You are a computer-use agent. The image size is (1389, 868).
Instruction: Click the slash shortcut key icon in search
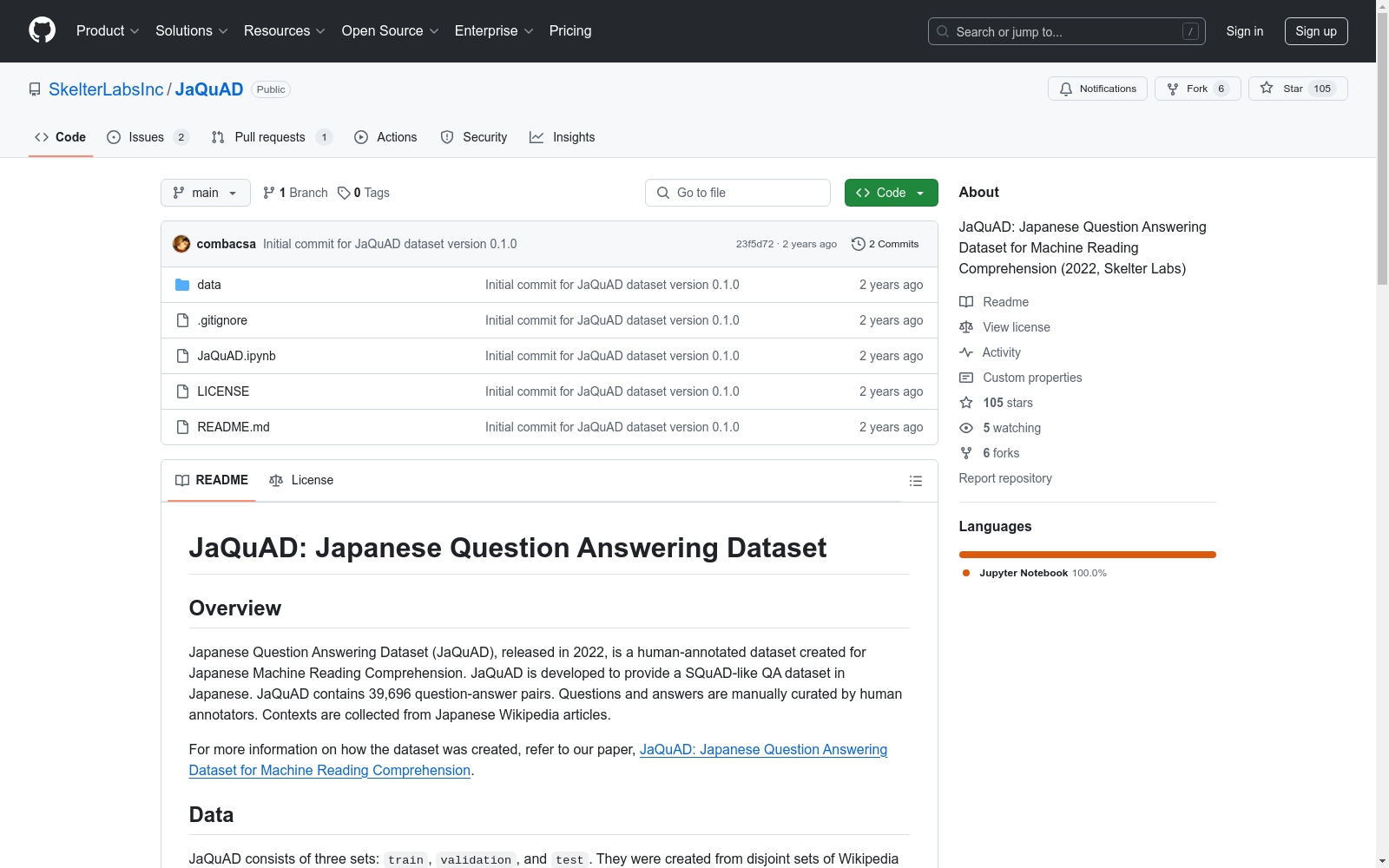click(1190, 31)
